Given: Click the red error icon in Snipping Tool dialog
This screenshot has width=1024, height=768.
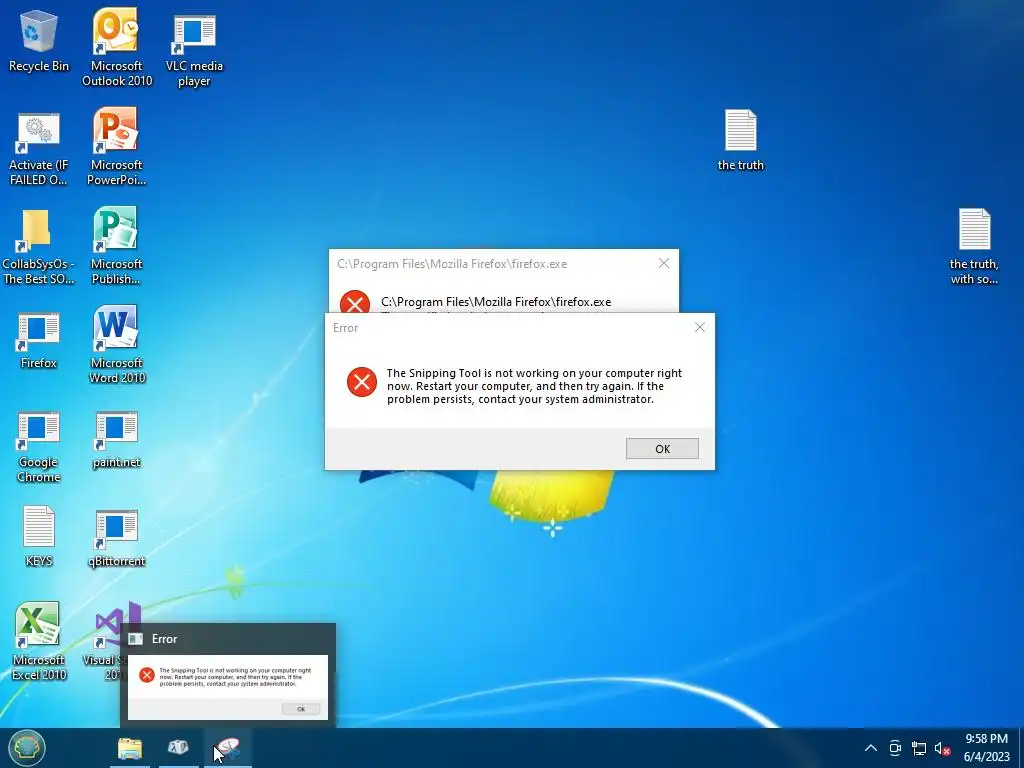Looking at the screenshot, I should pos(362,382).
